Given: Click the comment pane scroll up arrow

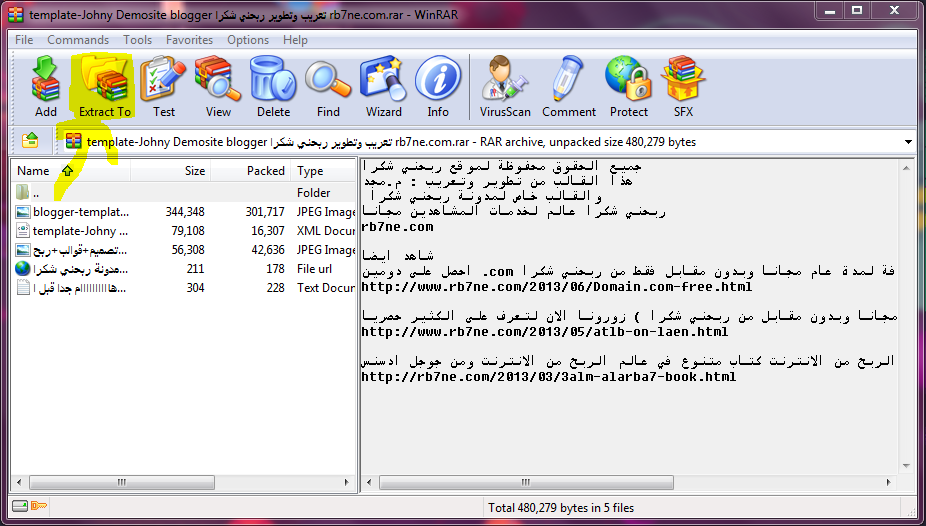Looking at the screenshot, I should [x=907, y=168].
